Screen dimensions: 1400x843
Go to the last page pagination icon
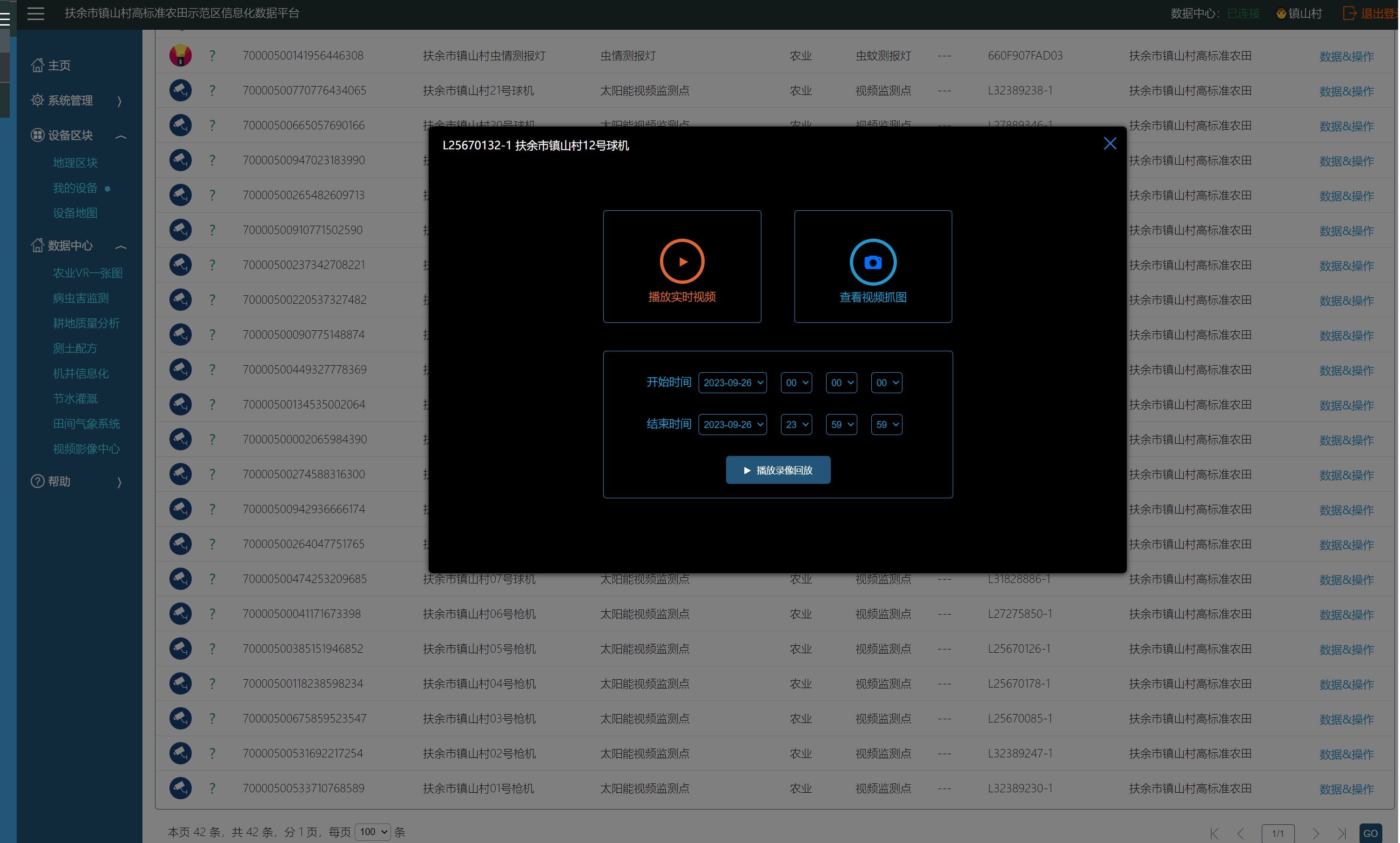[x=1342, y=833]
